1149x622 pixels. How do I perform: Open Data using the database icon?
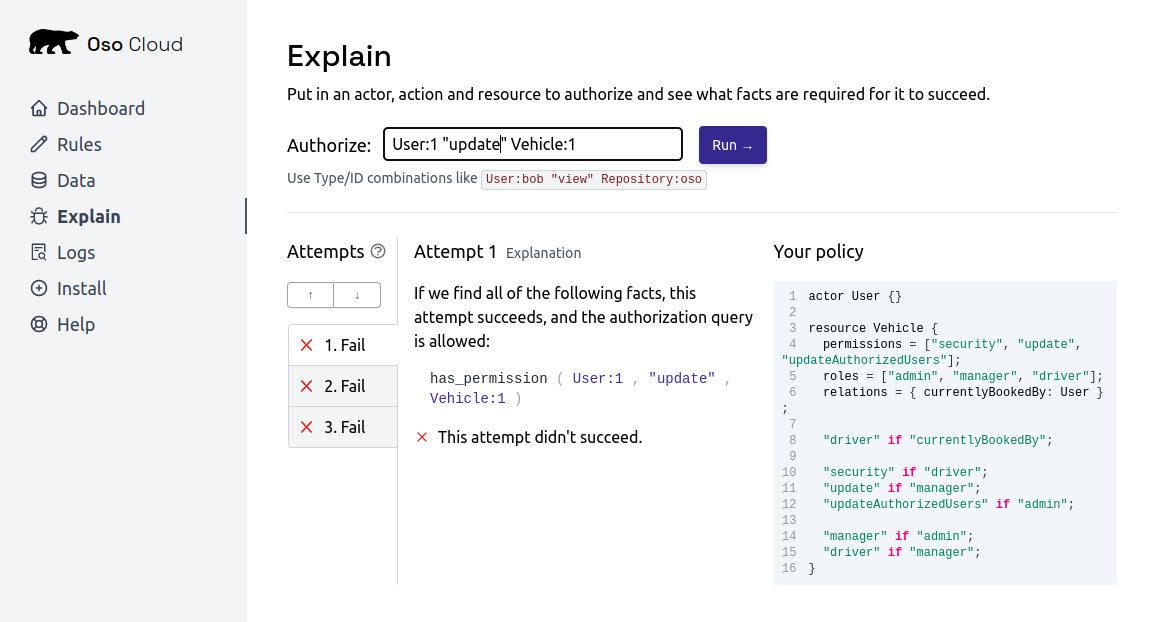38,180
